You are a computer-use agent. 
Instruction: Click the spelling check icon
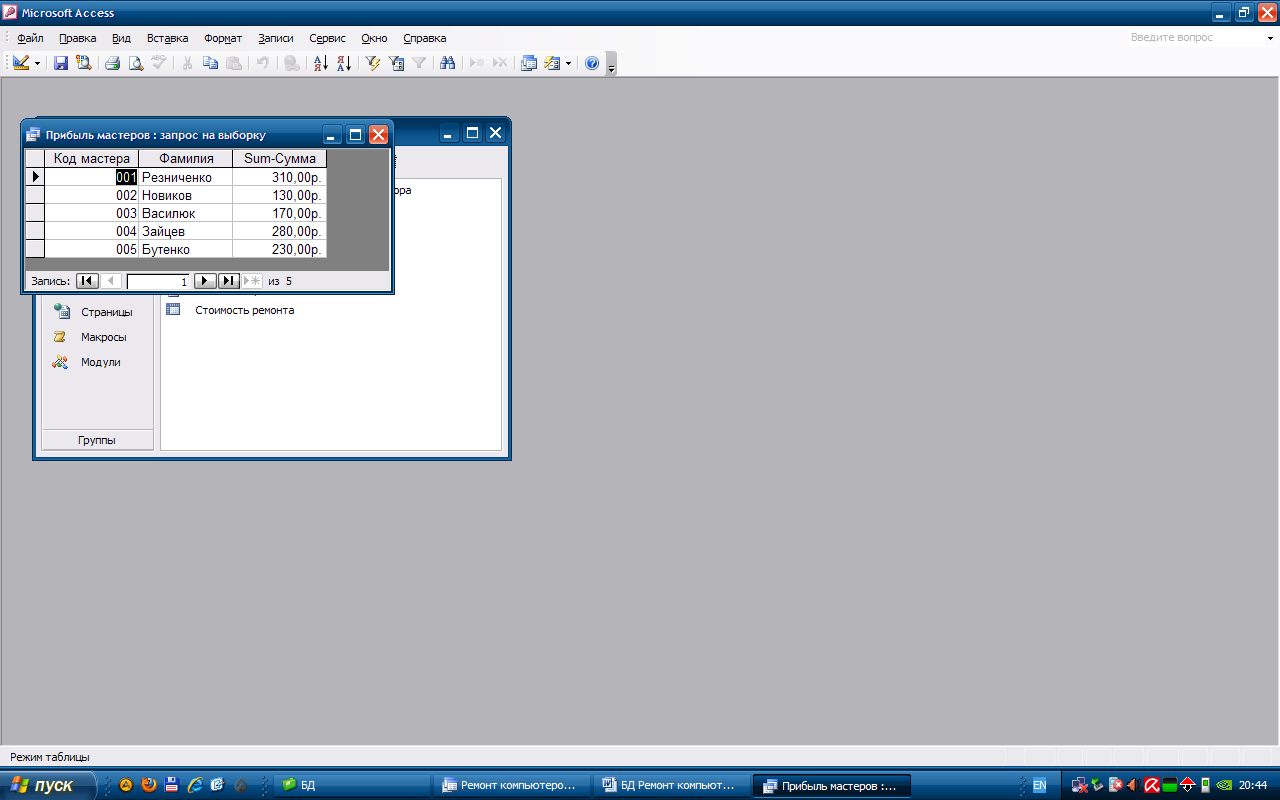pos(159,63)
